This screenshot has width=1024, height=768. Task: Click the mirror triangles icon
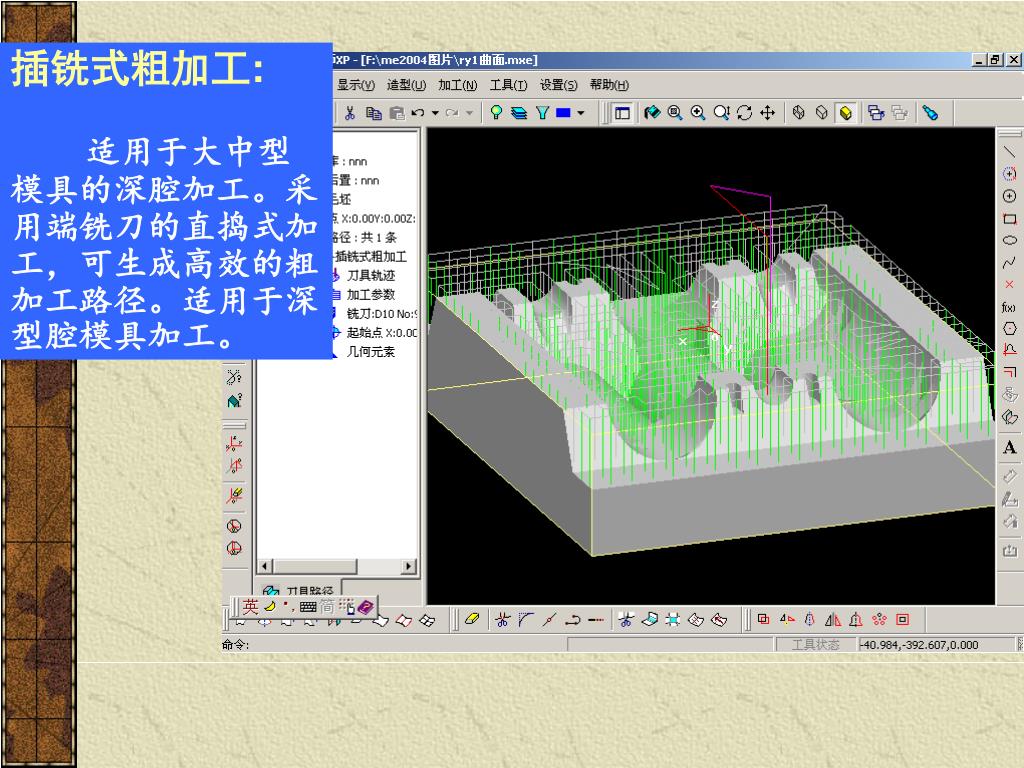[833, 619]
